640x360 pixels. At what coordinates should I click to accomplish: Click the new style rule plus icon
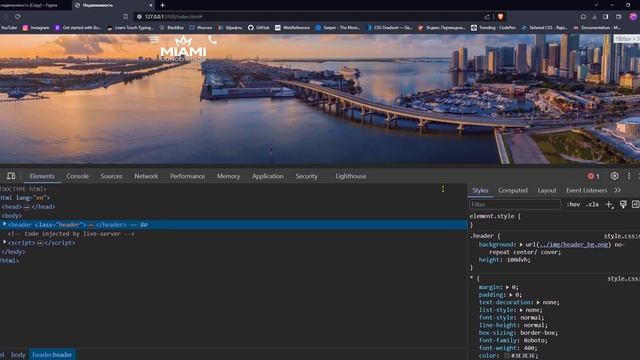click(609, 204)
